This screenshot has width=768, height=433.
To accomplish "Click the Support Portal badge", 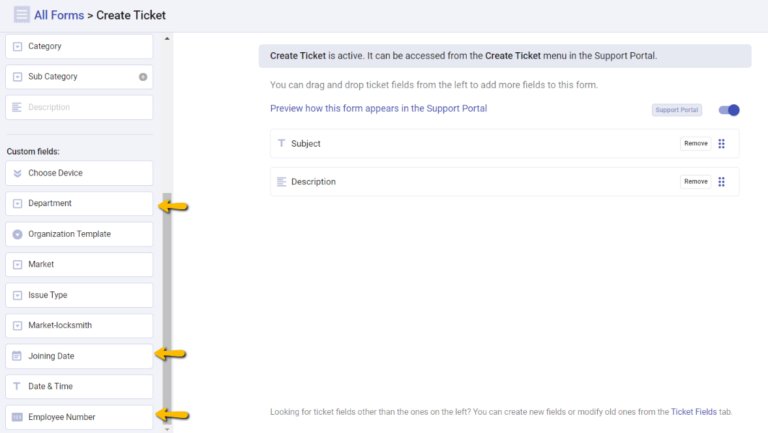I will 677,110.
